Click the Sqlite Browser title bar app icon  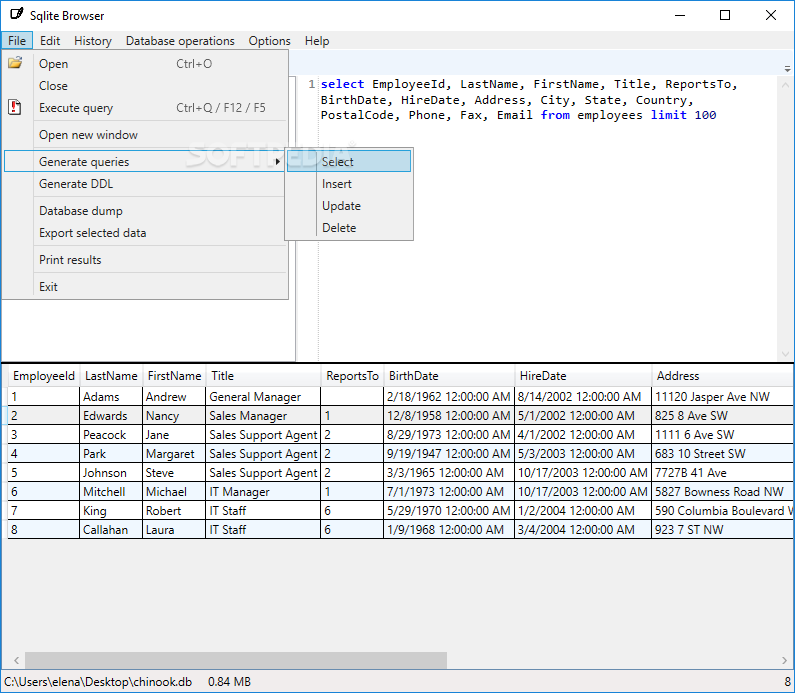16,14
